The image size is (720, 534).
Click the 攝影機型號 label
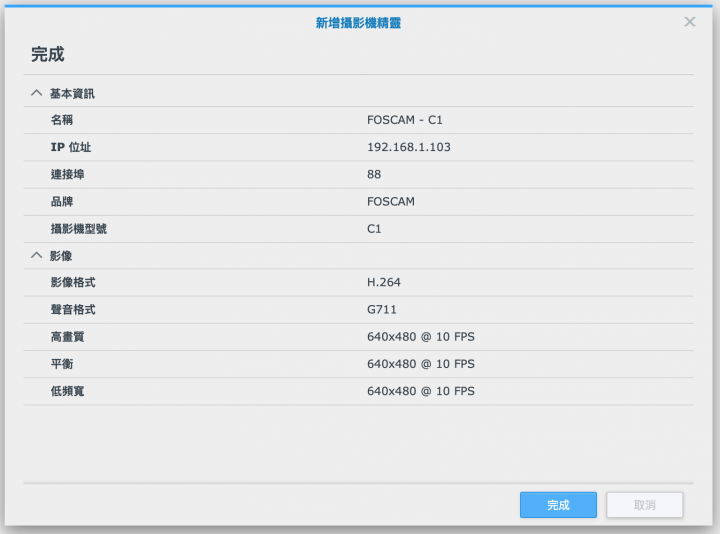79,228
